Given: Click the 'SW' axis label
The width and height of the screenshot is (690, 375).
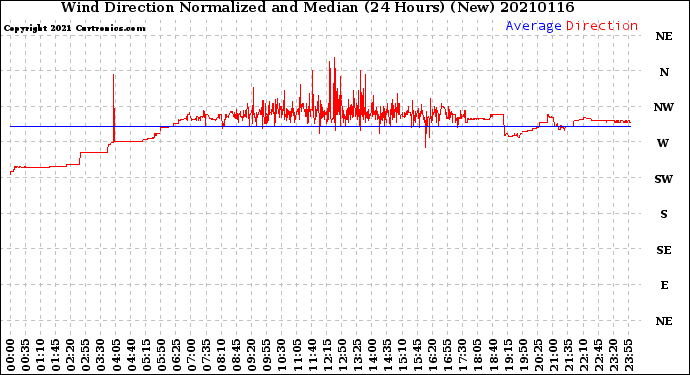Looking at the screenshot, I should (x=664, y=179).
